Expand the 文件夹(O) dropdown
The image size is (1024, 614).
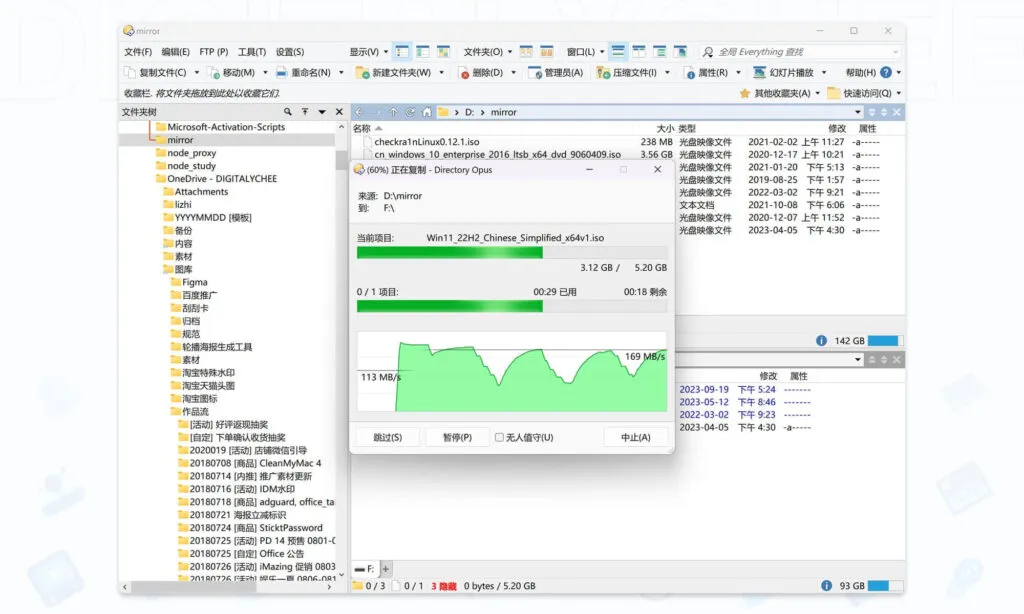tap(510, 52)
